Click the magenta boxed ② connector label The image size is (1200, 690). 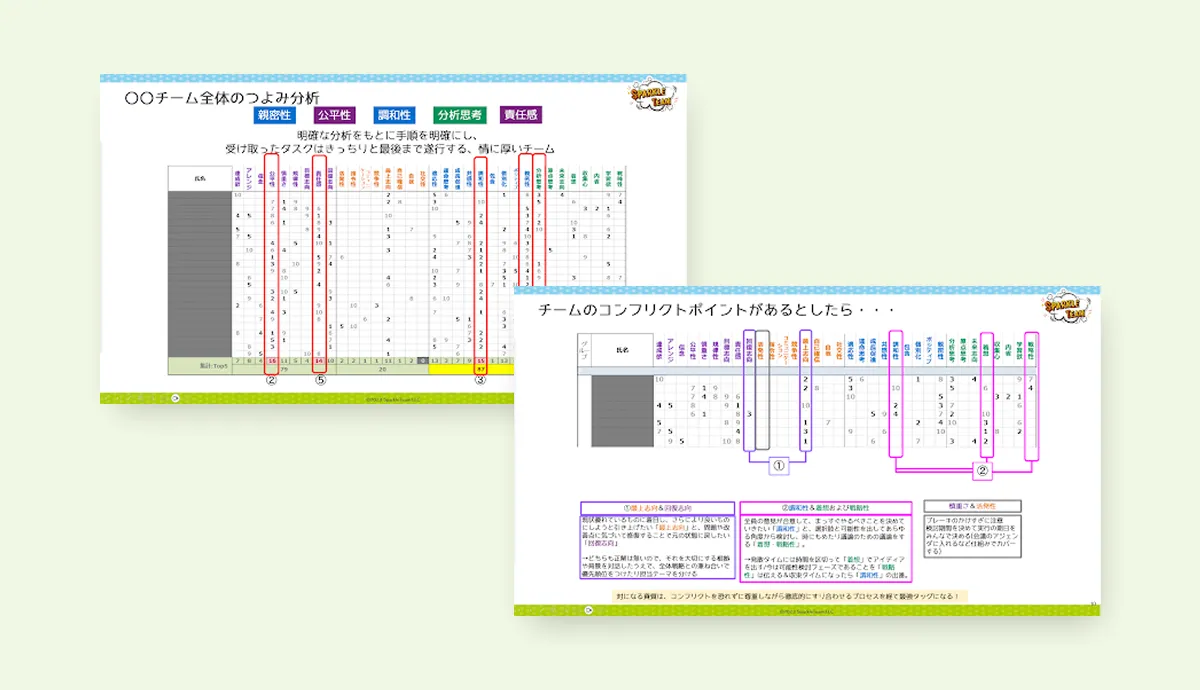coord(982,470)
